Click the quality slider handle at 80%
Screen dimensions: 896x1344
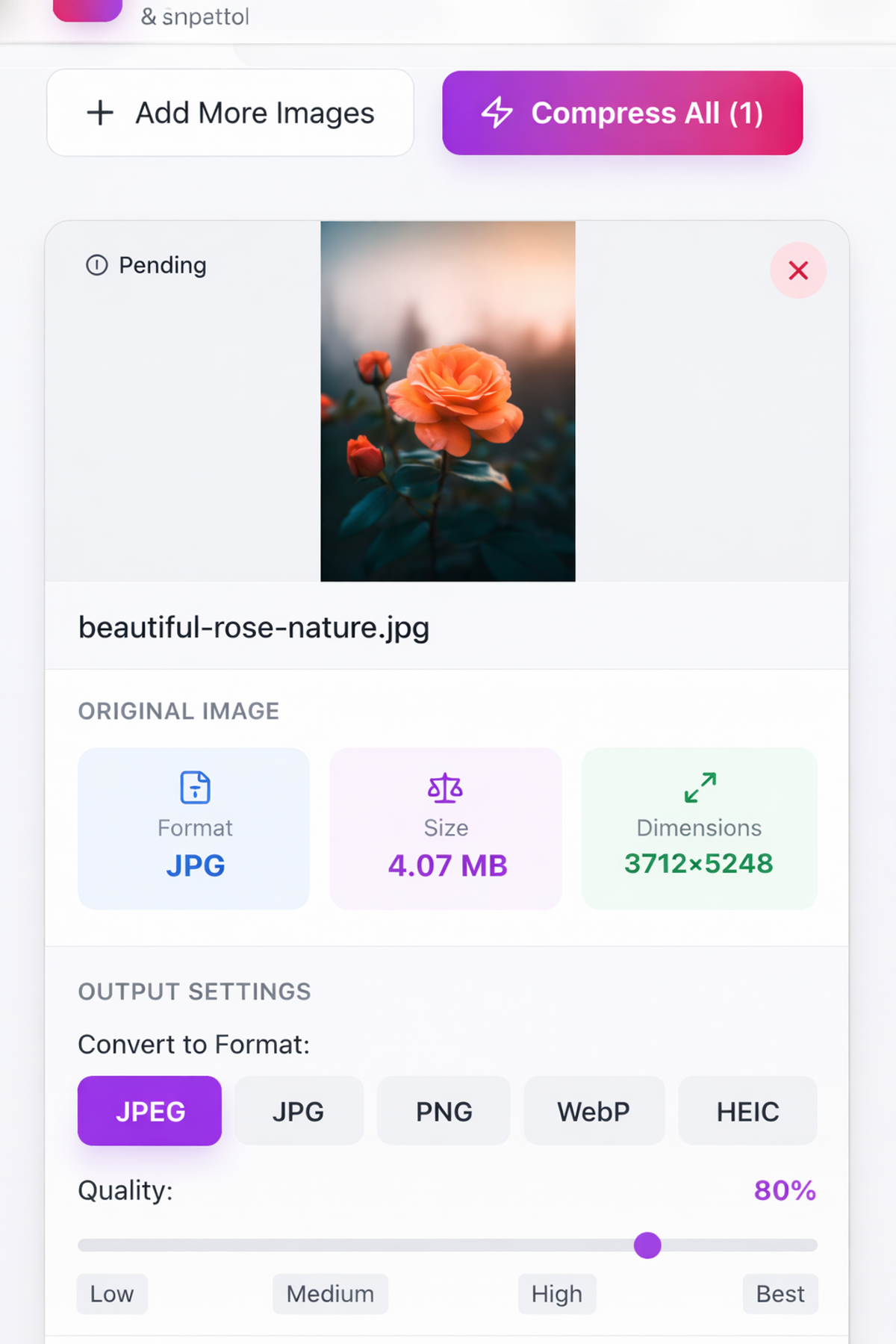[647, 1245]
